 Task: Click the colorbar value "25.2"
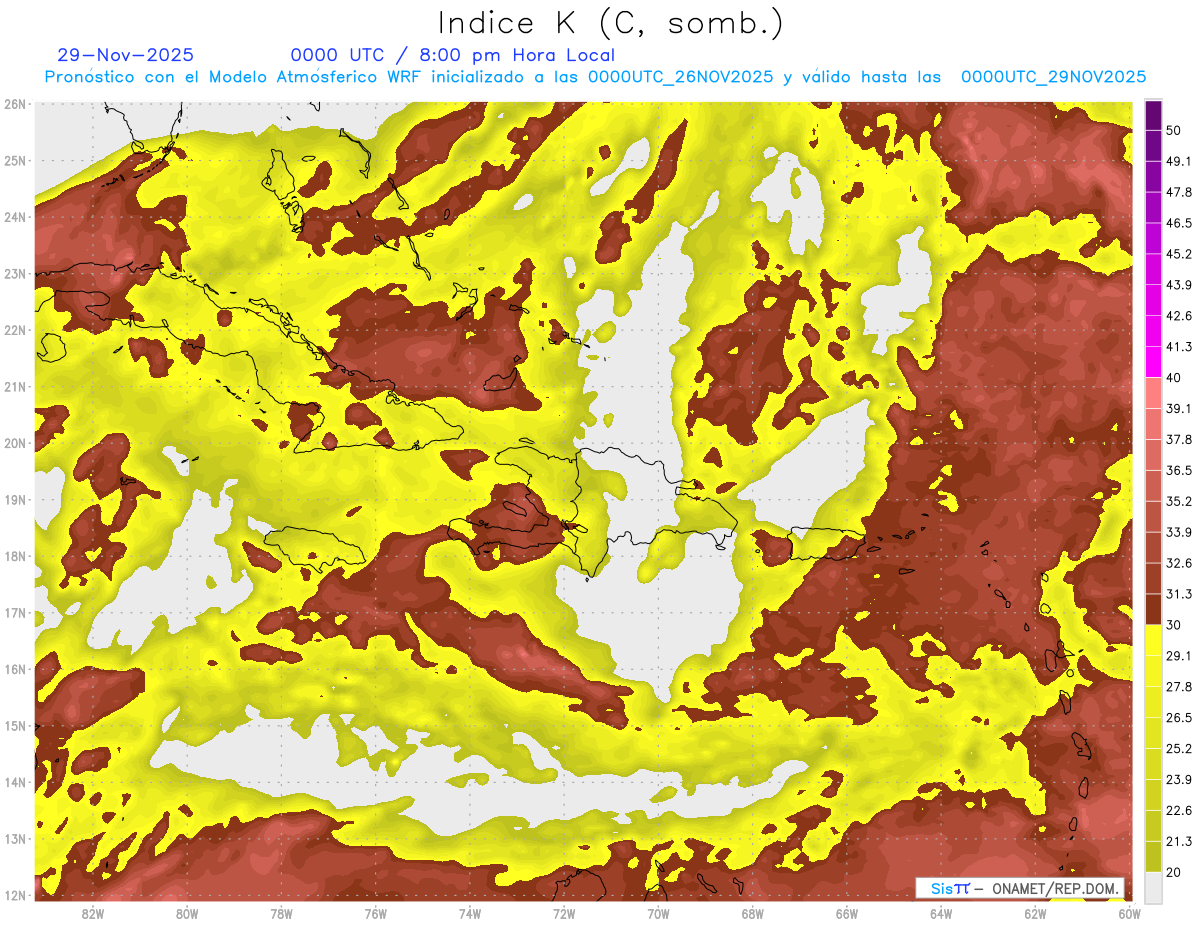[x=1179, y=749]
